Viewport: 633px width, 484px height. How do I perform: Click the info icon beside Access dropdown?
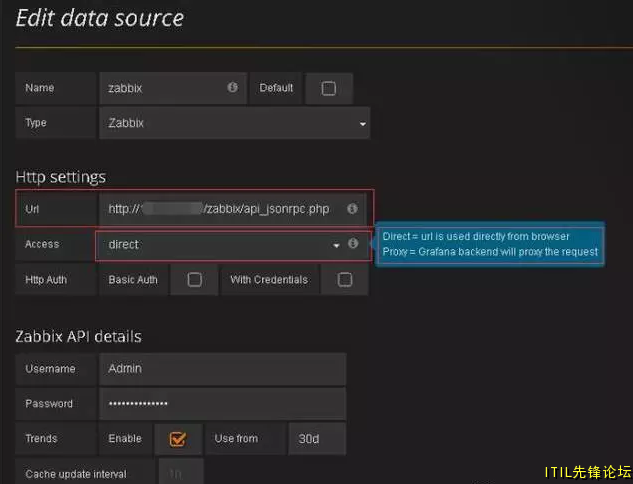click(353, 243)
